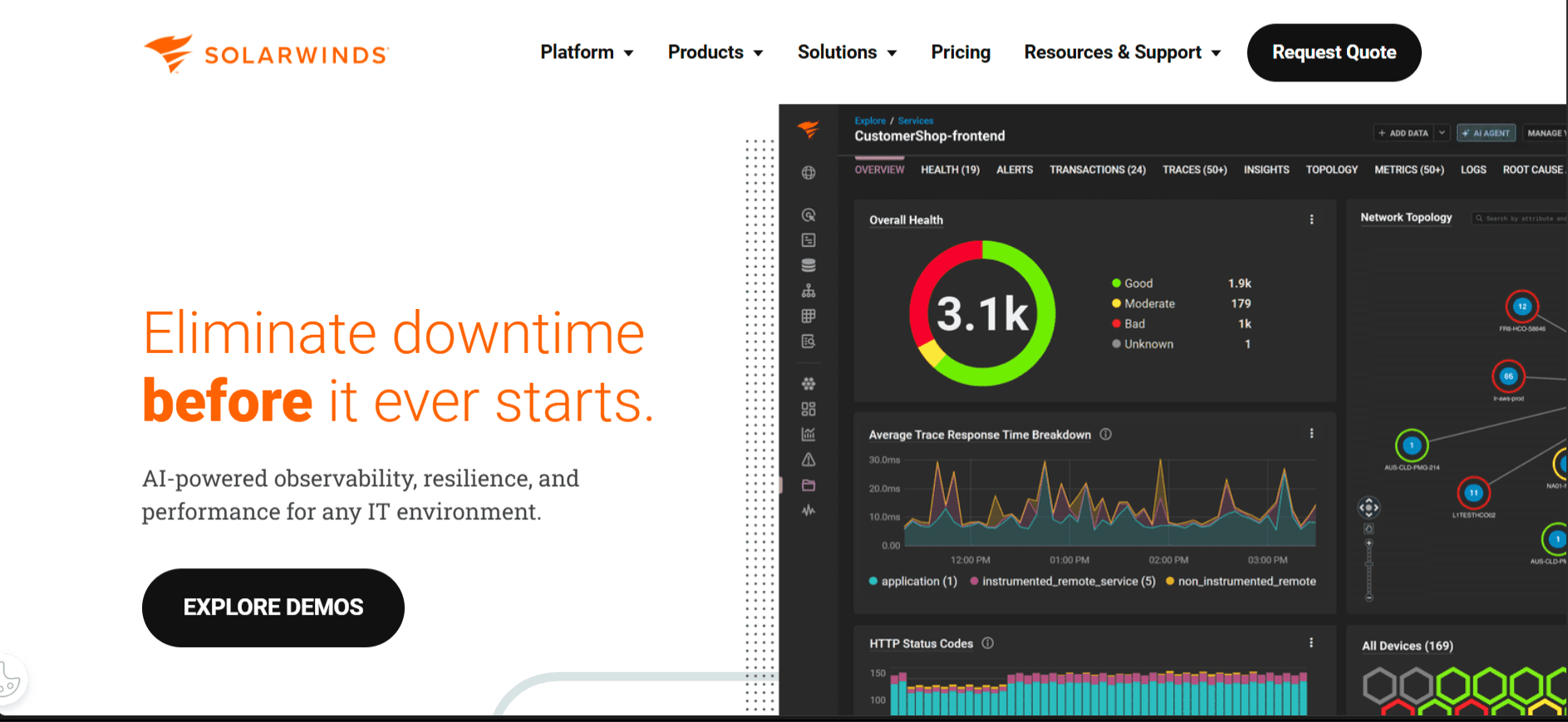Image resolution: width=1568 pixels, height=722 pixels.
Task: Expand the Platform dropdown menu
Action: [x=587, y=52]
